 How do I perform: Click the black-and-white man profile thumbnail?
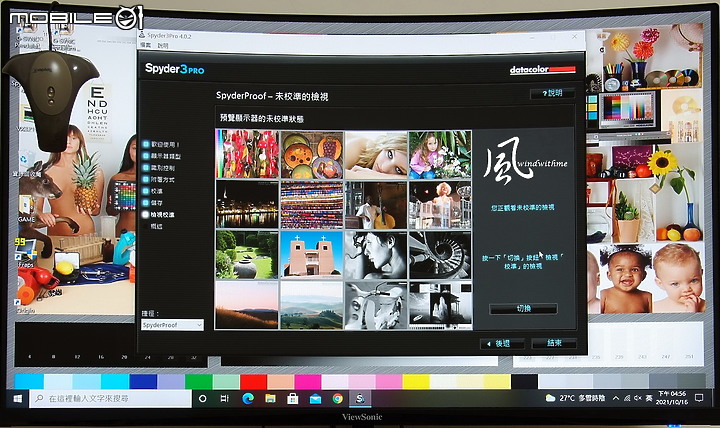(x=376, y=255)
